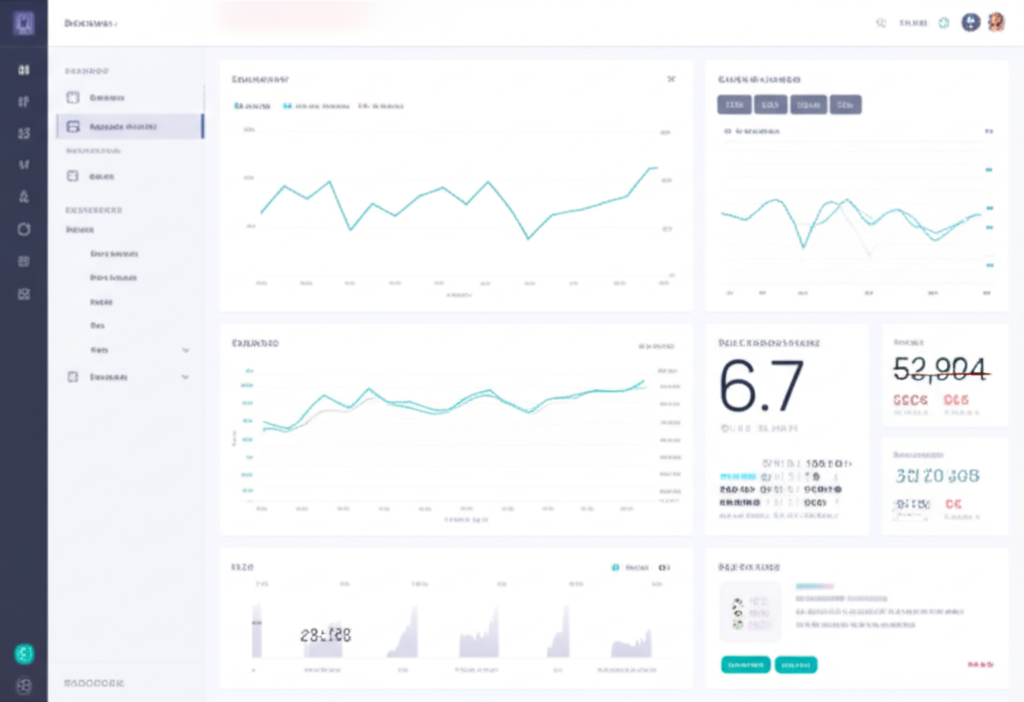Select the highlighted item in the left navigation
The image size is (1024, 702).
click(x=130, y=127)
